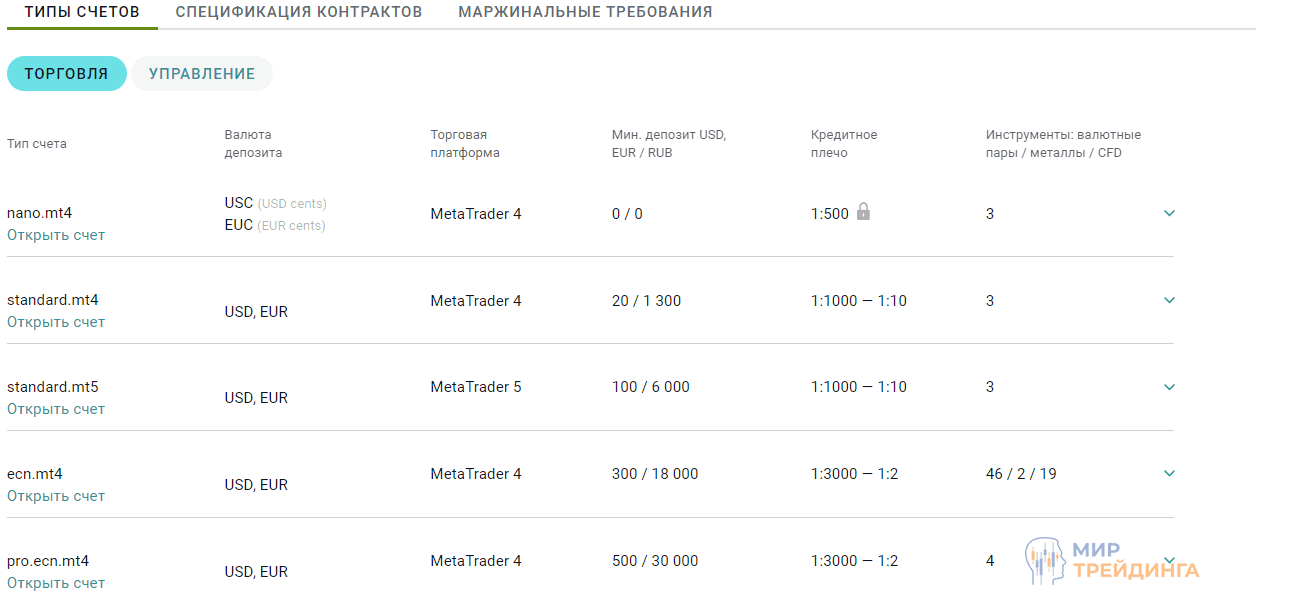This screenshot has height=600, width=1300.
Task: Select the ТОРГОВЛЯ view toggle
Action: pos(66,73)
